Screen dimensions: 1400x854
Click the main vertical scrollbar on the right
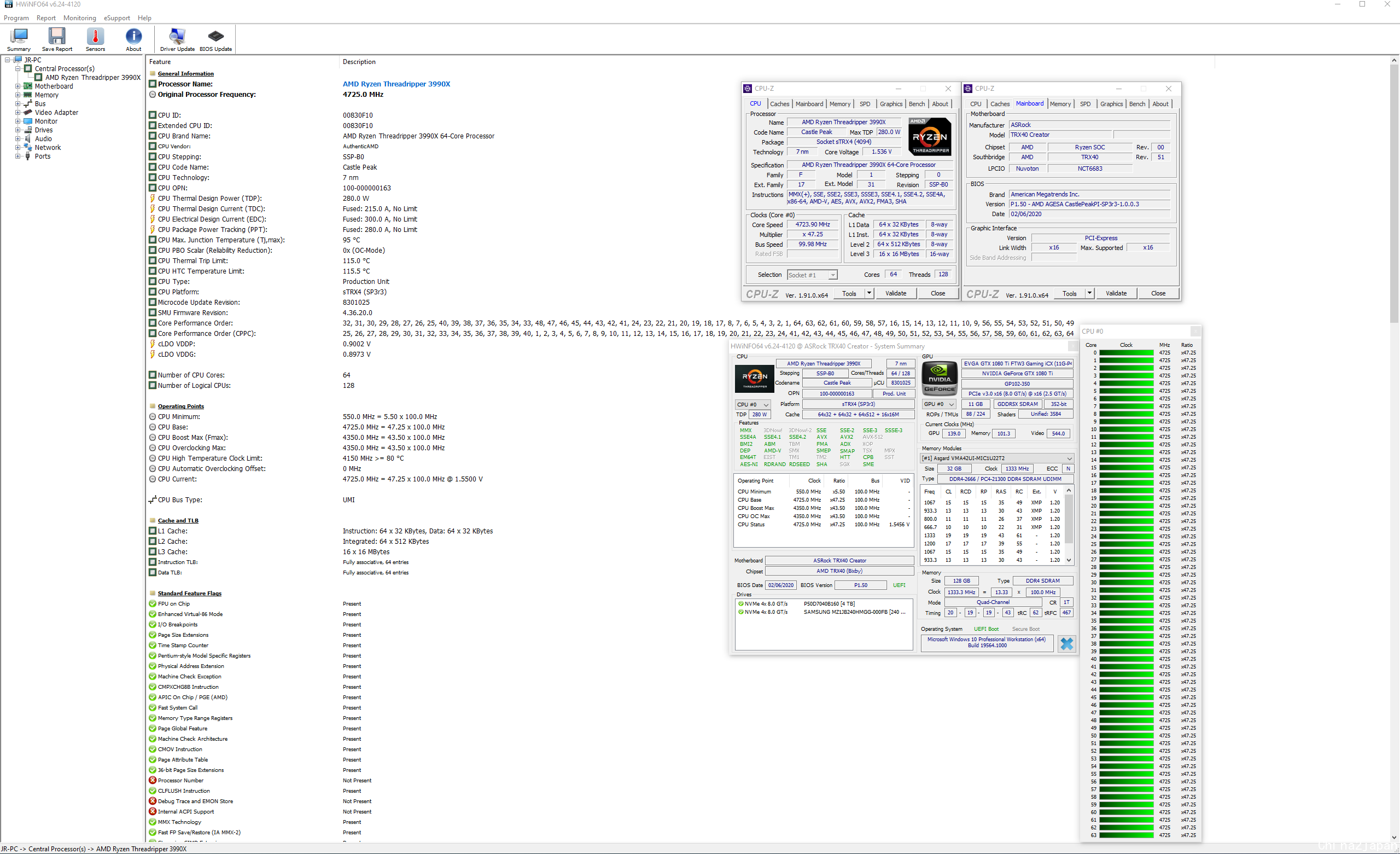click(1395, 193)
